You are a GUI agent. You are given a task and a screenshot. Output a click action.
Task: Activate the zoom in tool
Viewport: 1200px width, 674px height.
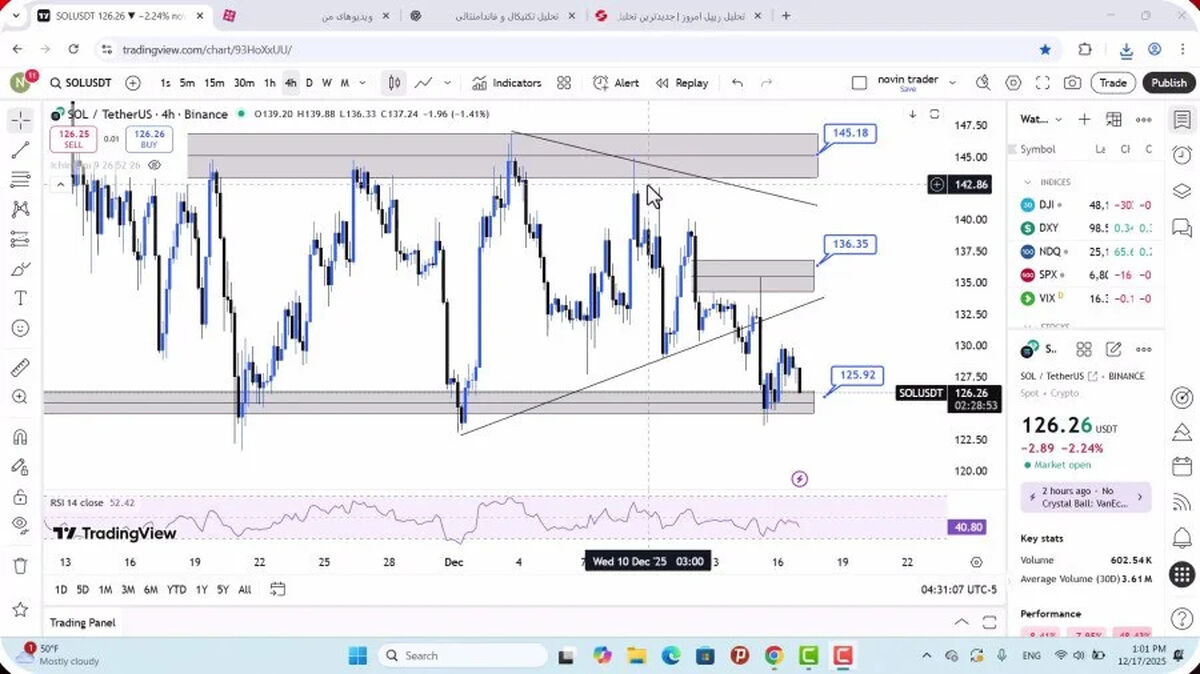pyautogui.click(x=20, y=397)
